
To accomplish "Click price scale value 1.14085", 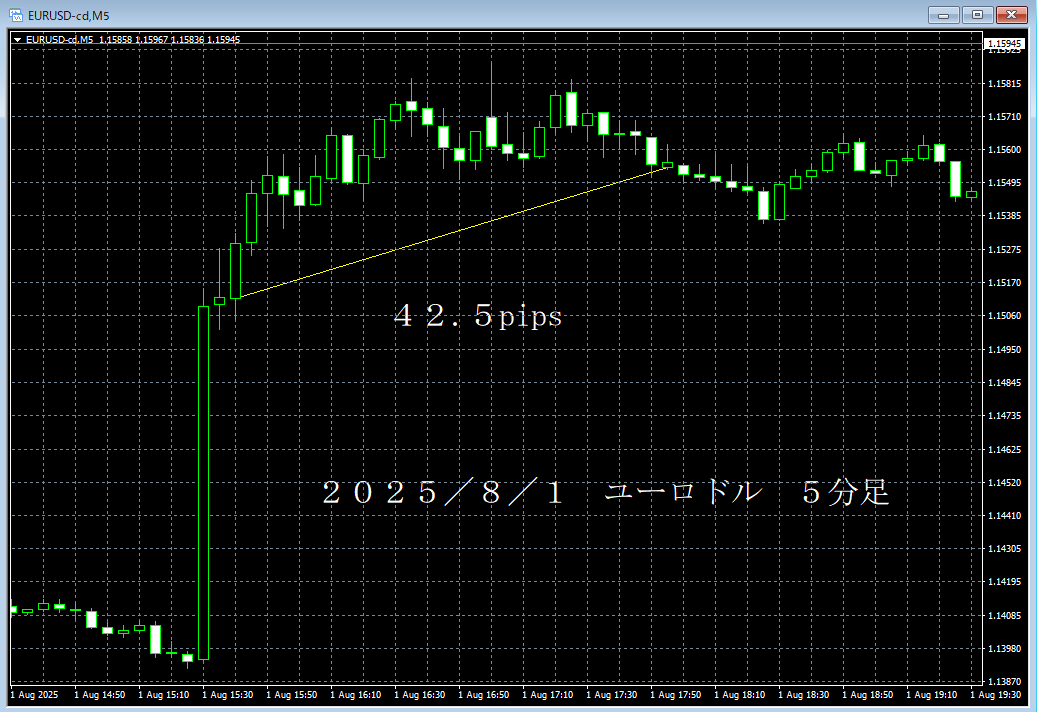I will [x=1004, y=615].
